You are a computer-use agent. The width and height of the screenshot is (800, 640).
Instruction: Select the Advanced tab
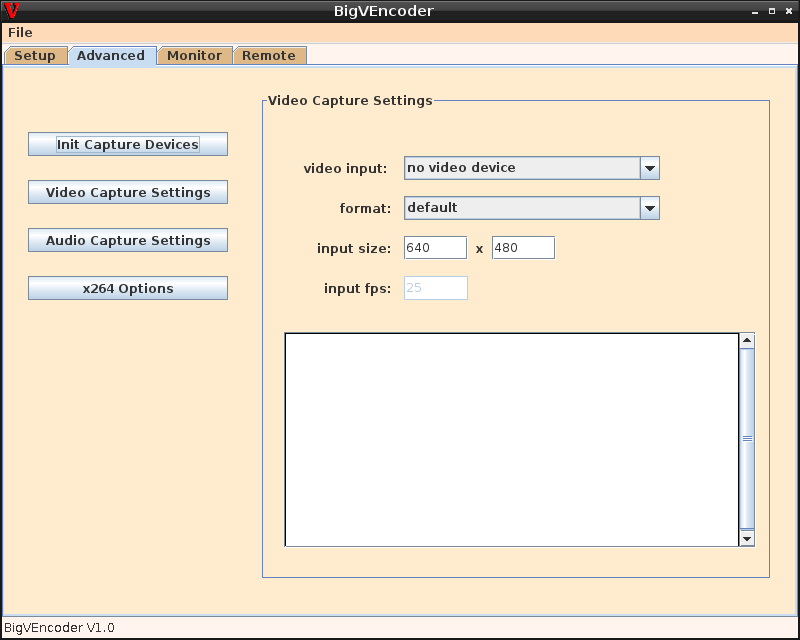click(x=112, y=56)
